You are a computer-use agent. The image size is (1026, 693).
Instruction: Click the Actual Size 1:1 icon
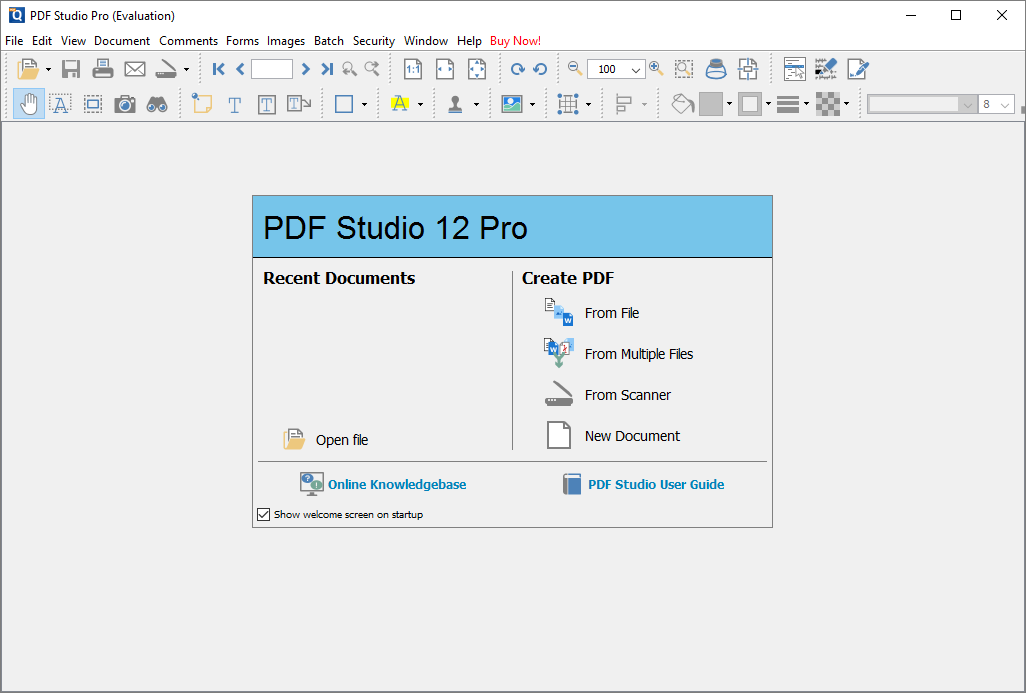click(413, 69)
